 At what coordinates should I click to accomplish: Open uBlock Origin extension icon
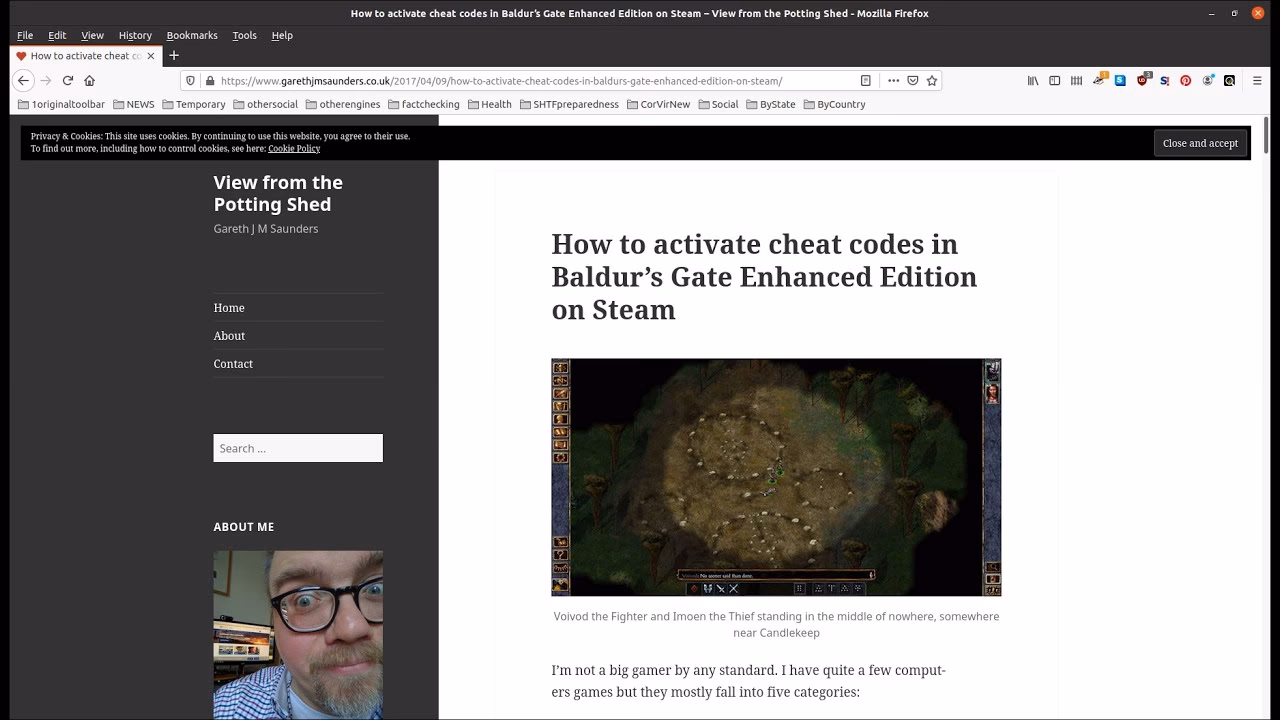pos(1143,79)
